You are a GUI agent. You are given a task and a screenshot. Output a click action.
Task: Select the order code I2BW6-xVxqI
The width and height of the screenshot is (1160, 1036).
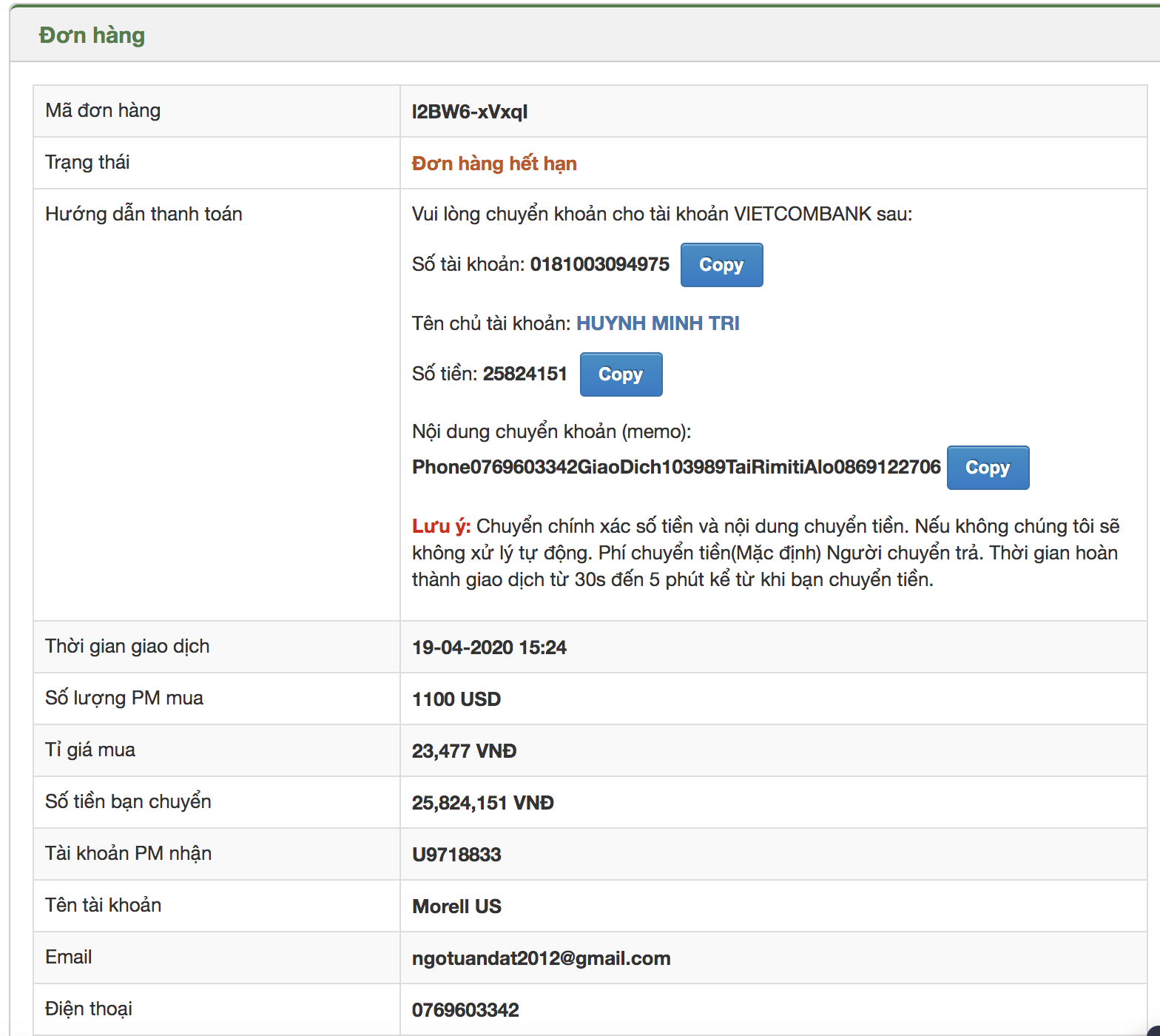(470, 112)
